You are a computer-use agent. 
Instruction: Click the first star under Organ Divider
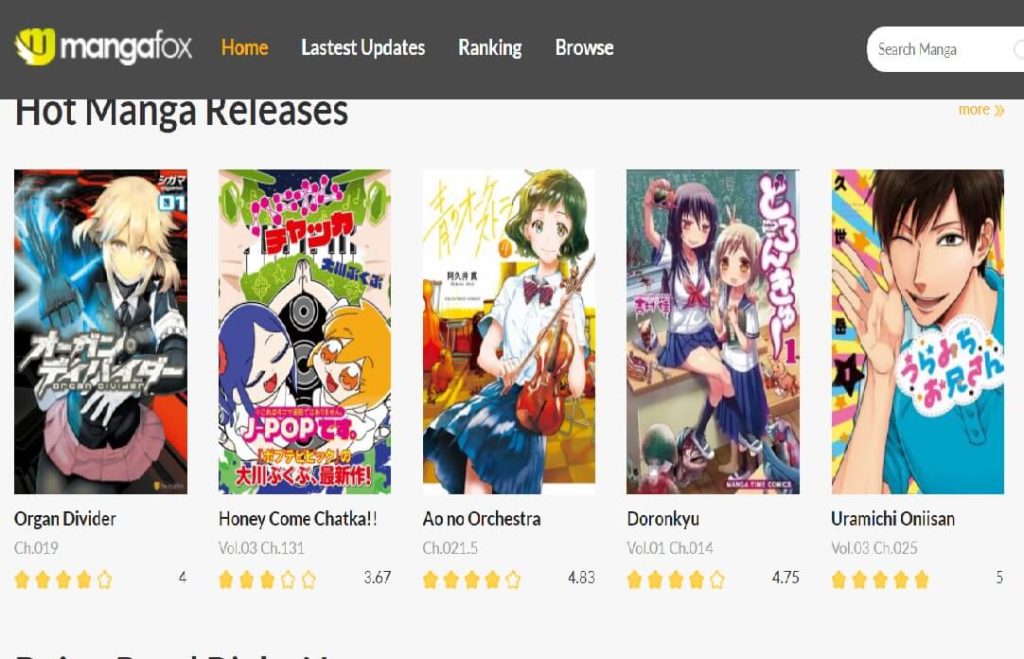coord(22,579)
